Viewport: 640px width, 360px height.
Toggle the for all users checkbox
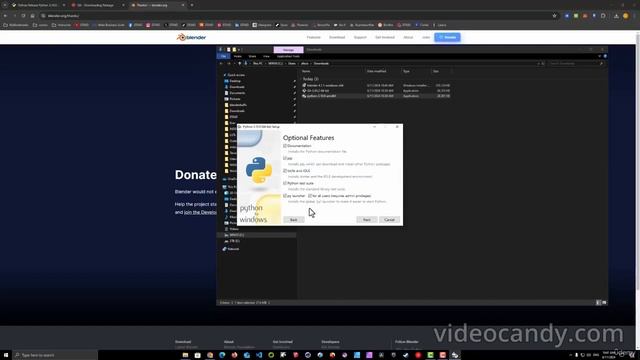310,196
